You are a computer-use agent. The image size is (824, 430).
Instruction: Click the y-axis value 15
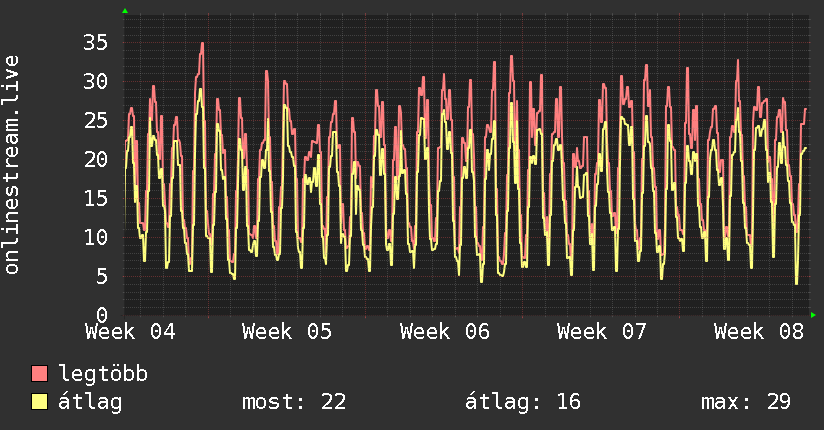96,198
